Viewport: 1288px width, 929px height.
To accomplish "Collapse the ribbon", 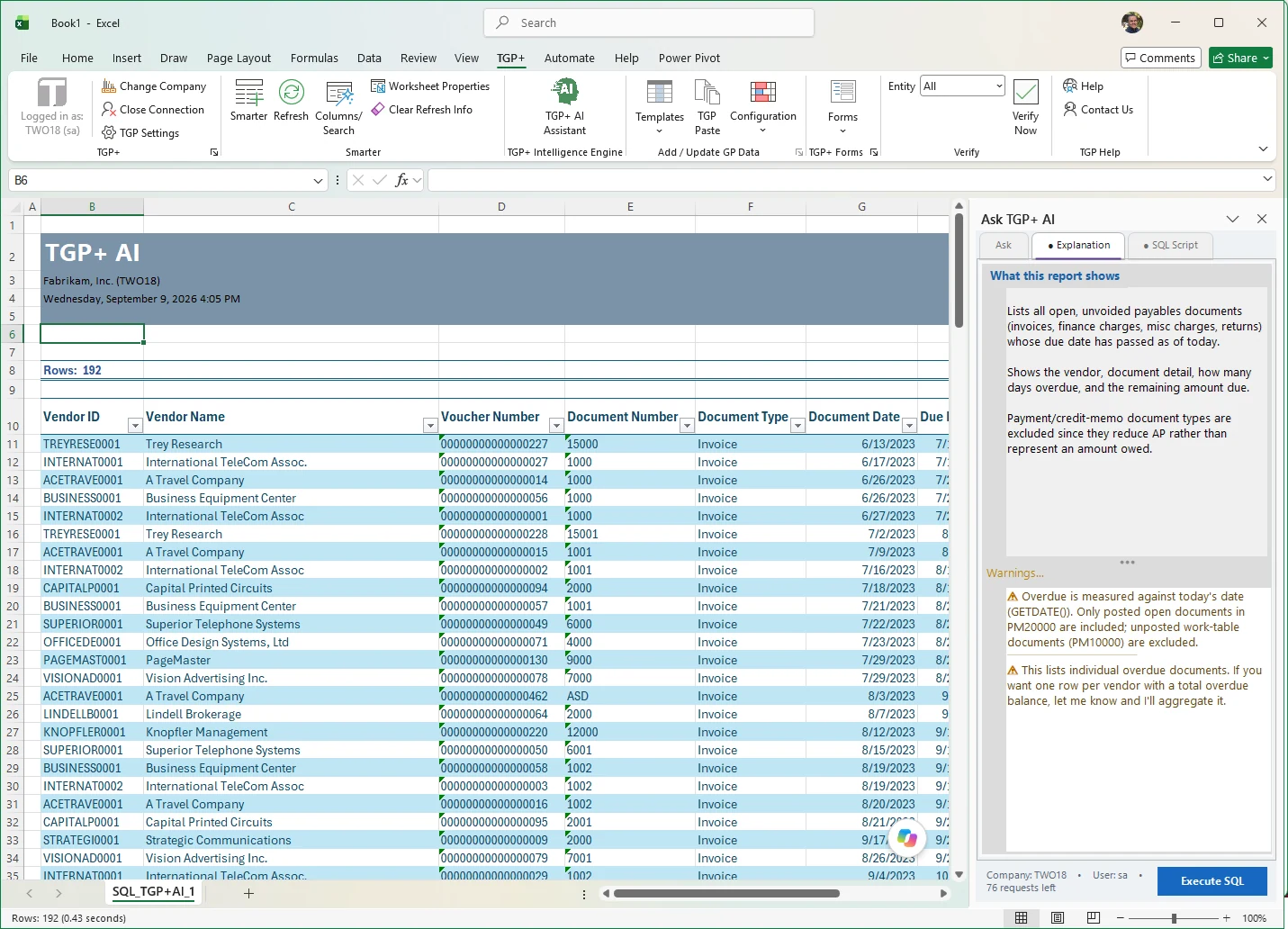I will point(1263,149).
